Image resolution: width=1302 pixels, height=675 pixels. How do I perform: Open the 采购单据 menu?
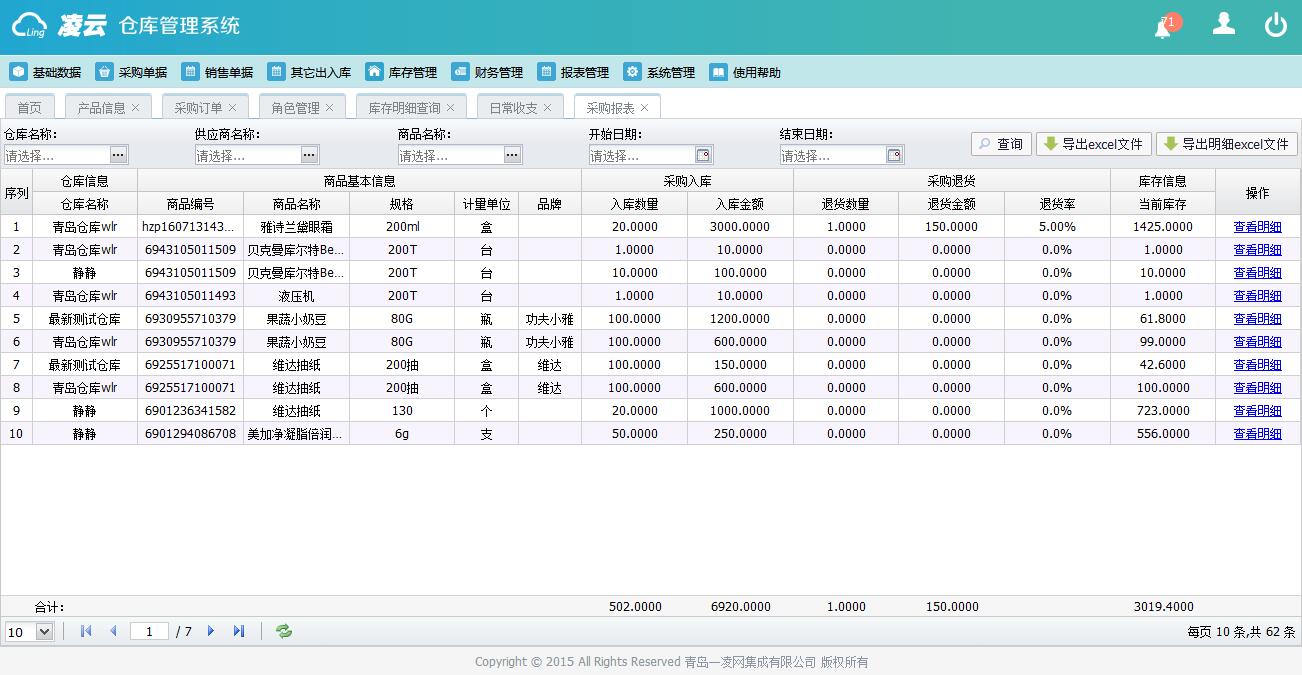click(132, 72)
